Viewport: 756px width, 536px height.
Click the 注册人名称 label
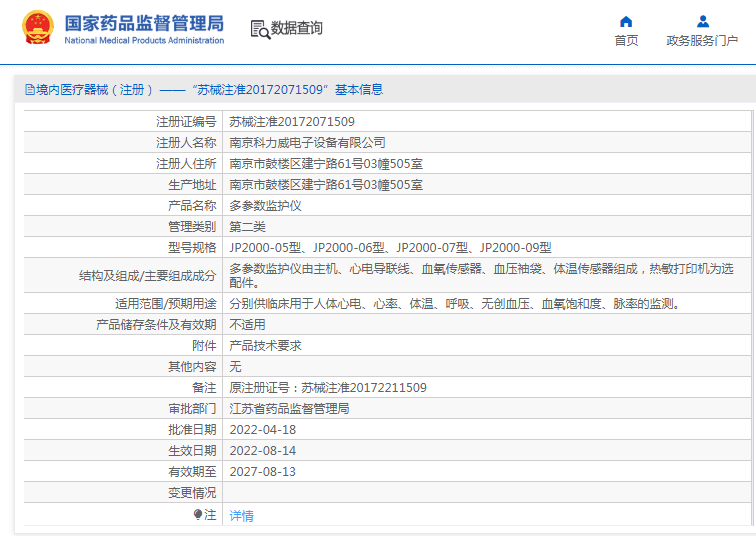coord(186,143)
